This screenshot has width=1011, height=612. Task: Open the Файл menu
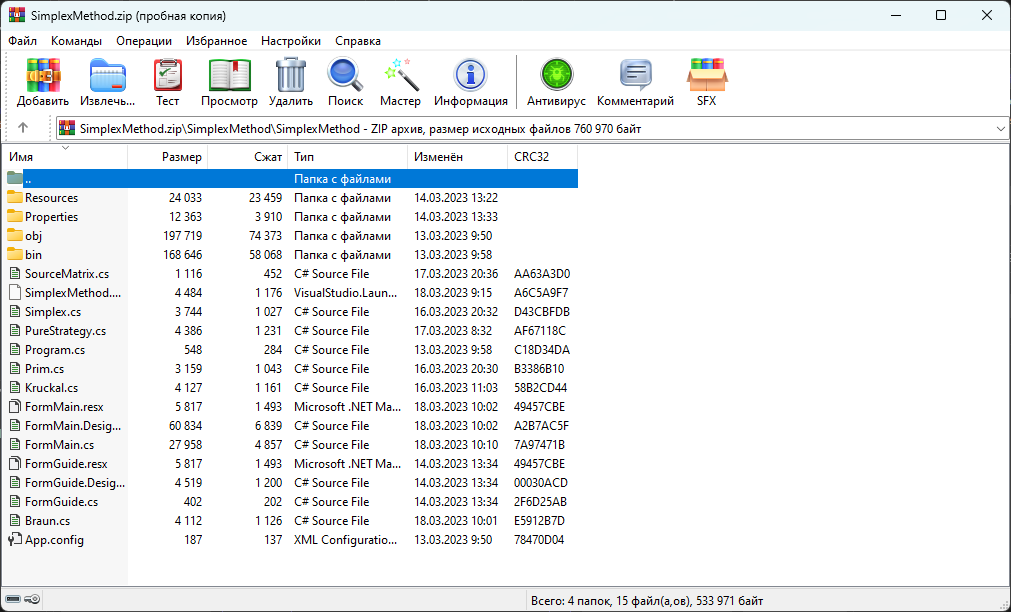(x=22, y=41)
